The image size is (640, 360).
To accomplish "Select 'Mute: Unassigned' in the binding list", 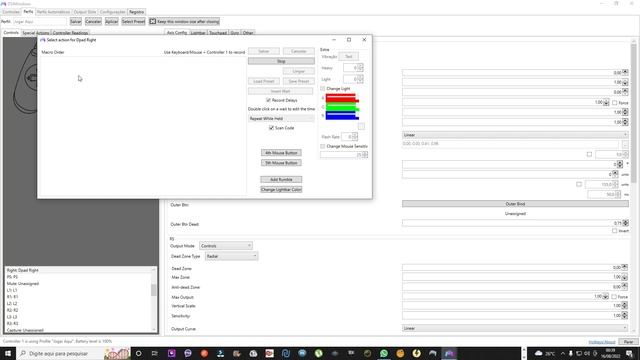I will (23, 284).
